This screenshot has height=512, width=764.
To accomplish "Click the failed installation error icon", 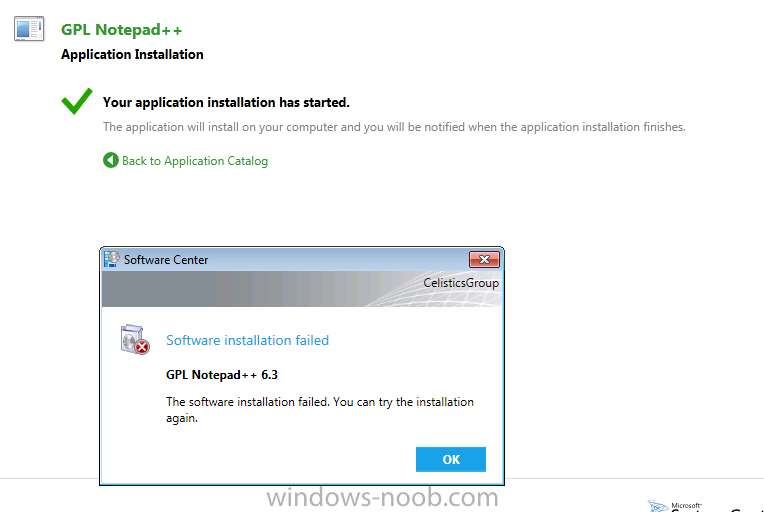I will [135, 340].
